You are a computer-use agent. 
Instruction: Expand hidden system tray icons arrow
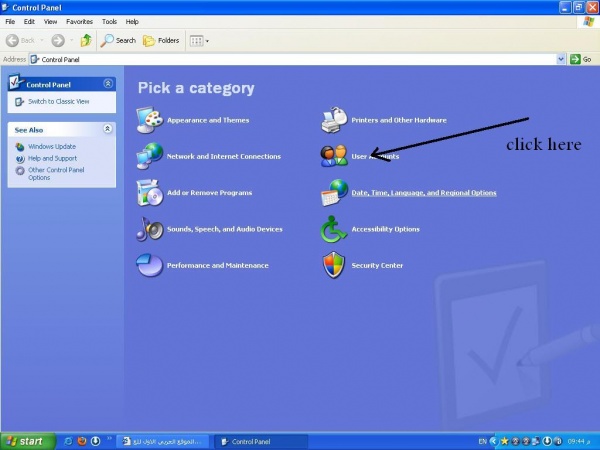[494, 441]
